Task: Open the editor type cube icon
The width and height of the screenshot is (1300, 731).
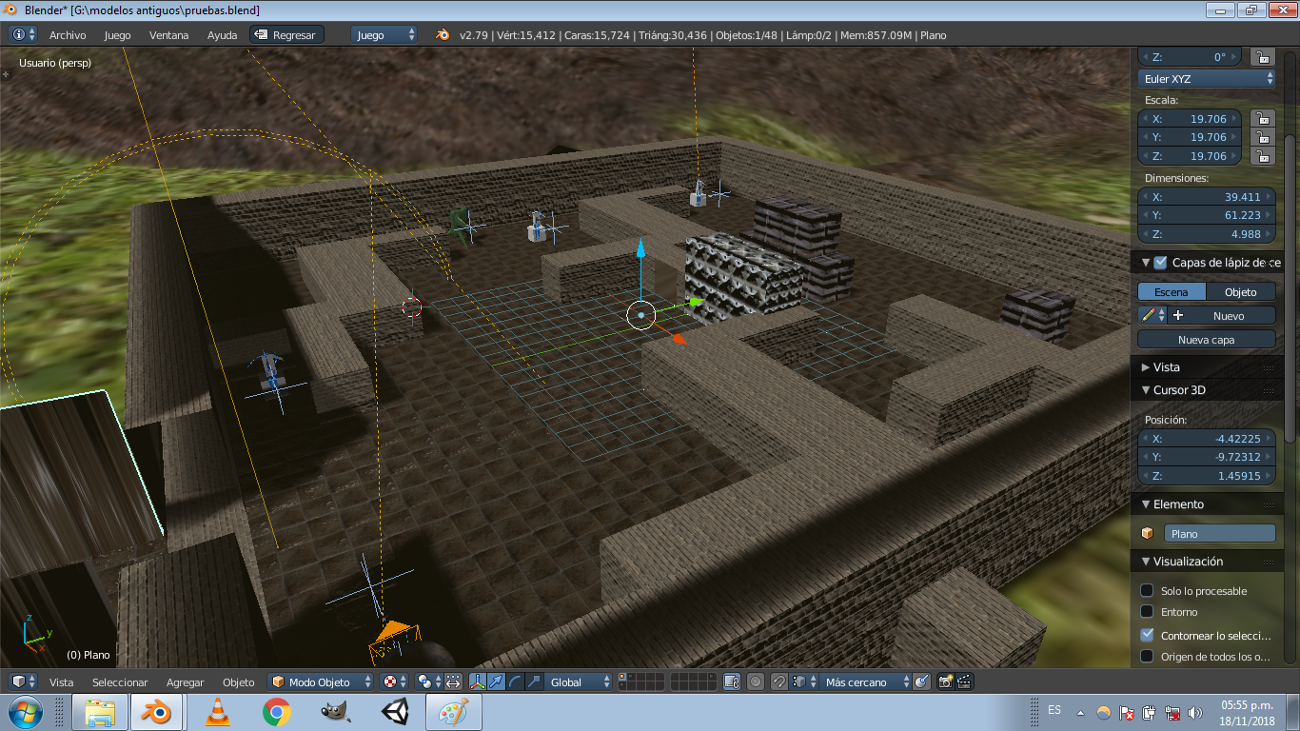Action: [x=23, y=682]
